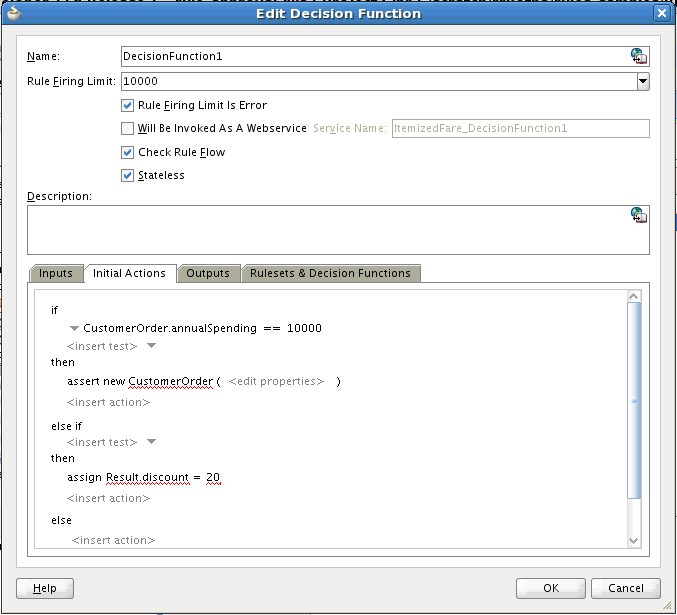
Task: Click the edit properties link
Action: (276, 381)
